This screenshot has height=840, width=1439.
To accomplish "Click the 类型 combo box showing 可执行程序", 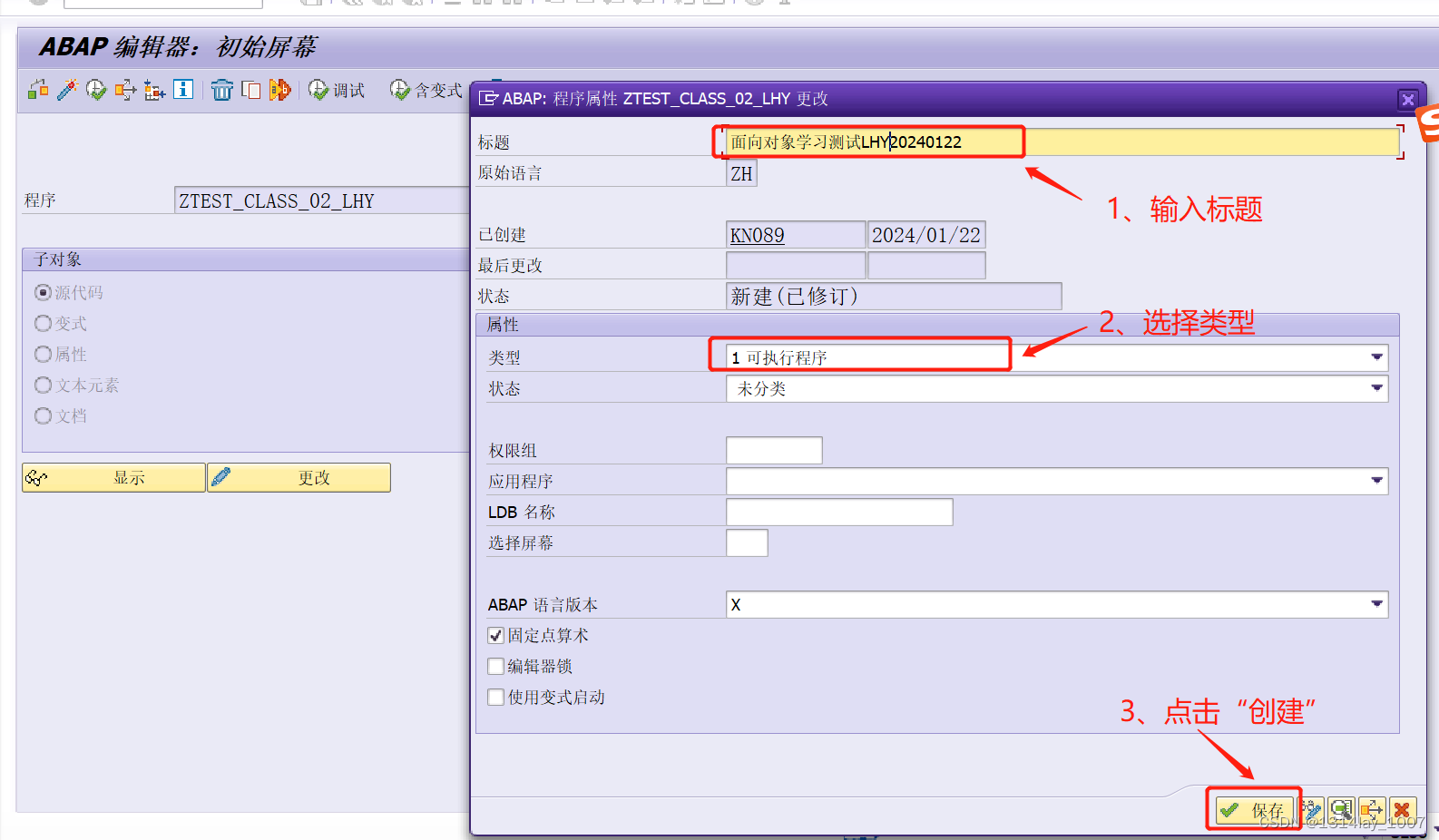I will tap(1057, 357).
